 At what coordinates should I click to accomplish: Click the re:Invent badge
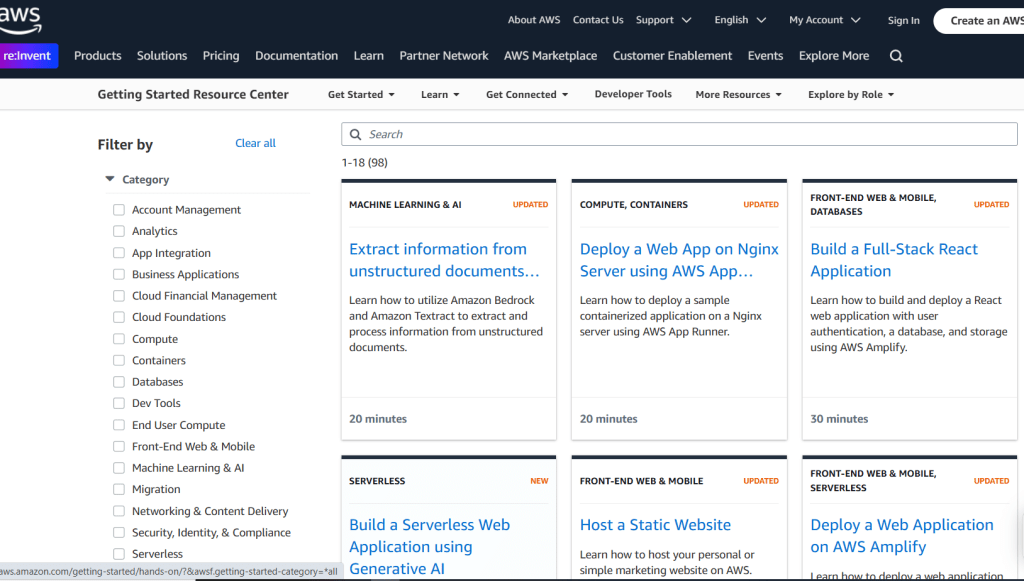[x=28, y=56]
